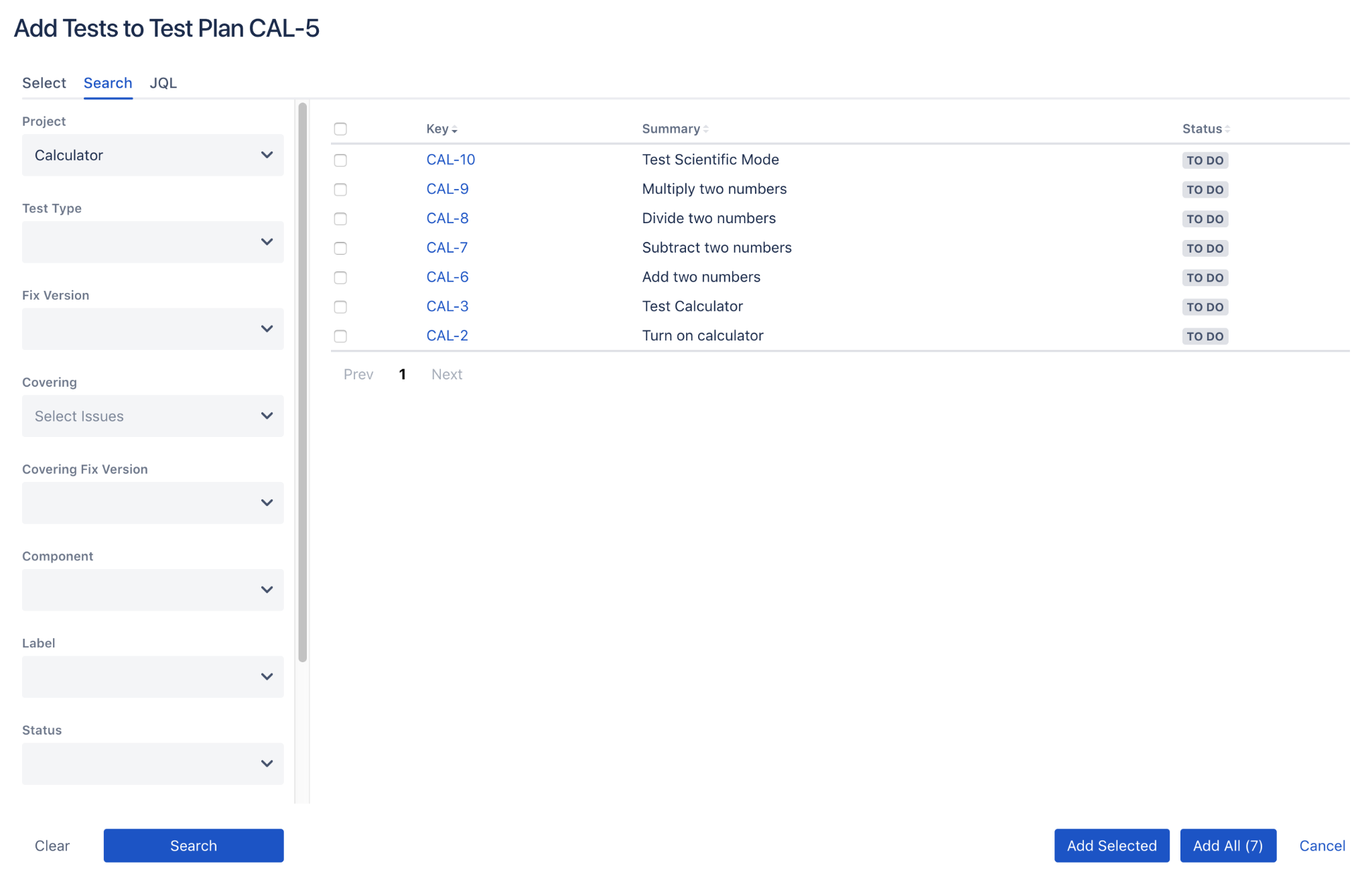The height and width of the screenshot is (874, 1372).
Task: Click the filter panel vertical scrollbar
Action: point(303,382)
